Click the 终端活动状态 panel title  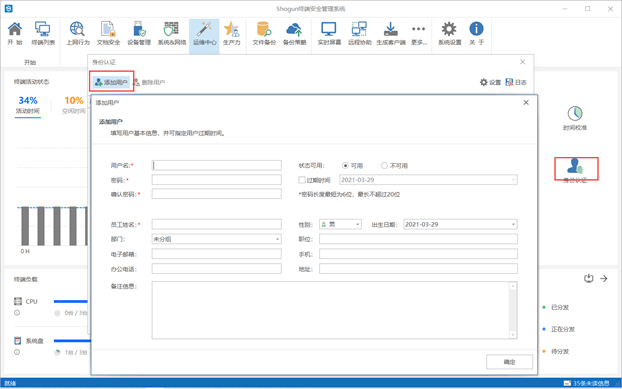tap(31, 82)
